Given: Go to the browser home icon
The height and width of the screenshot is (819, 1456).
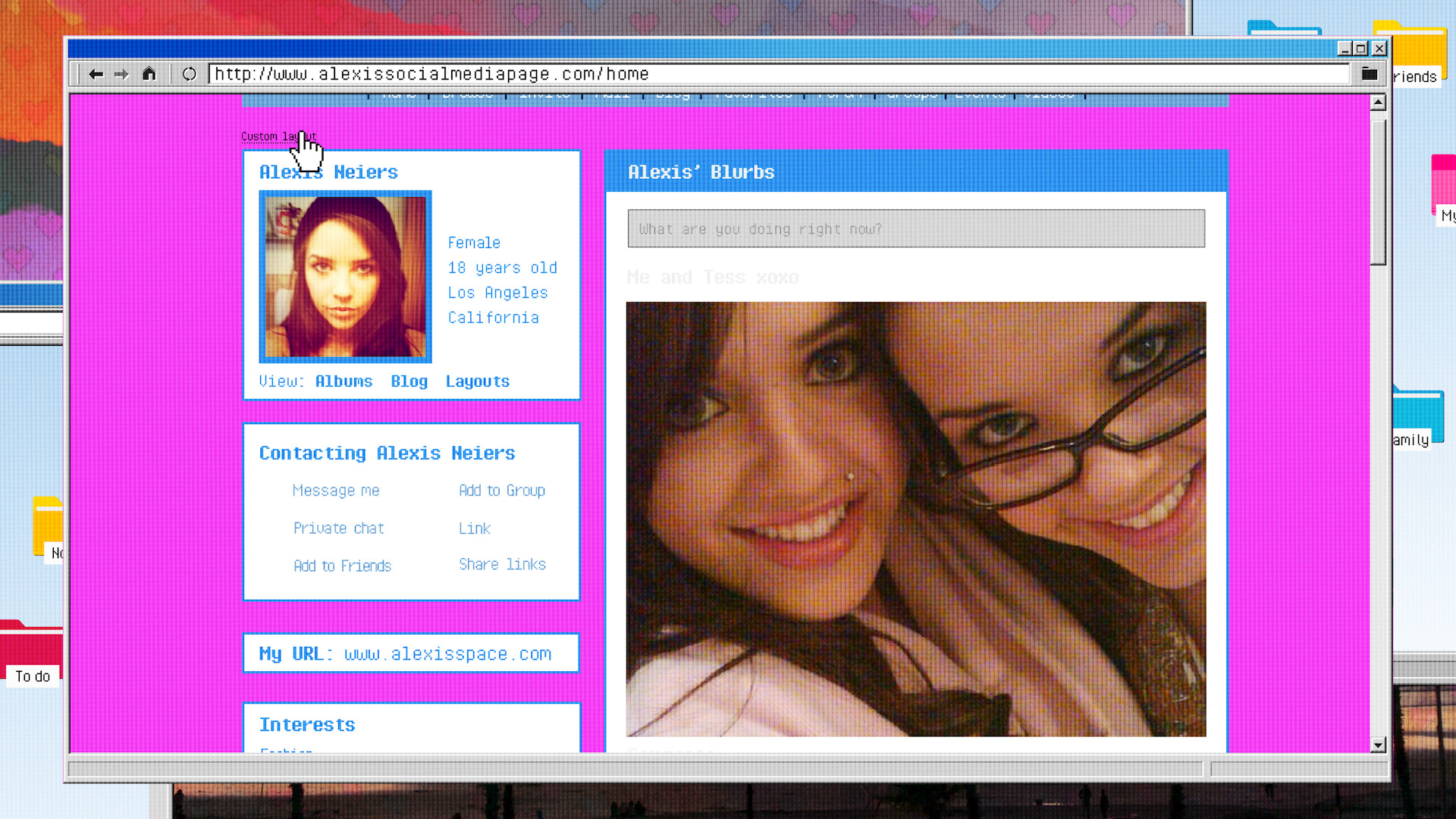Looking at the screenshot, I should point(149,74).
